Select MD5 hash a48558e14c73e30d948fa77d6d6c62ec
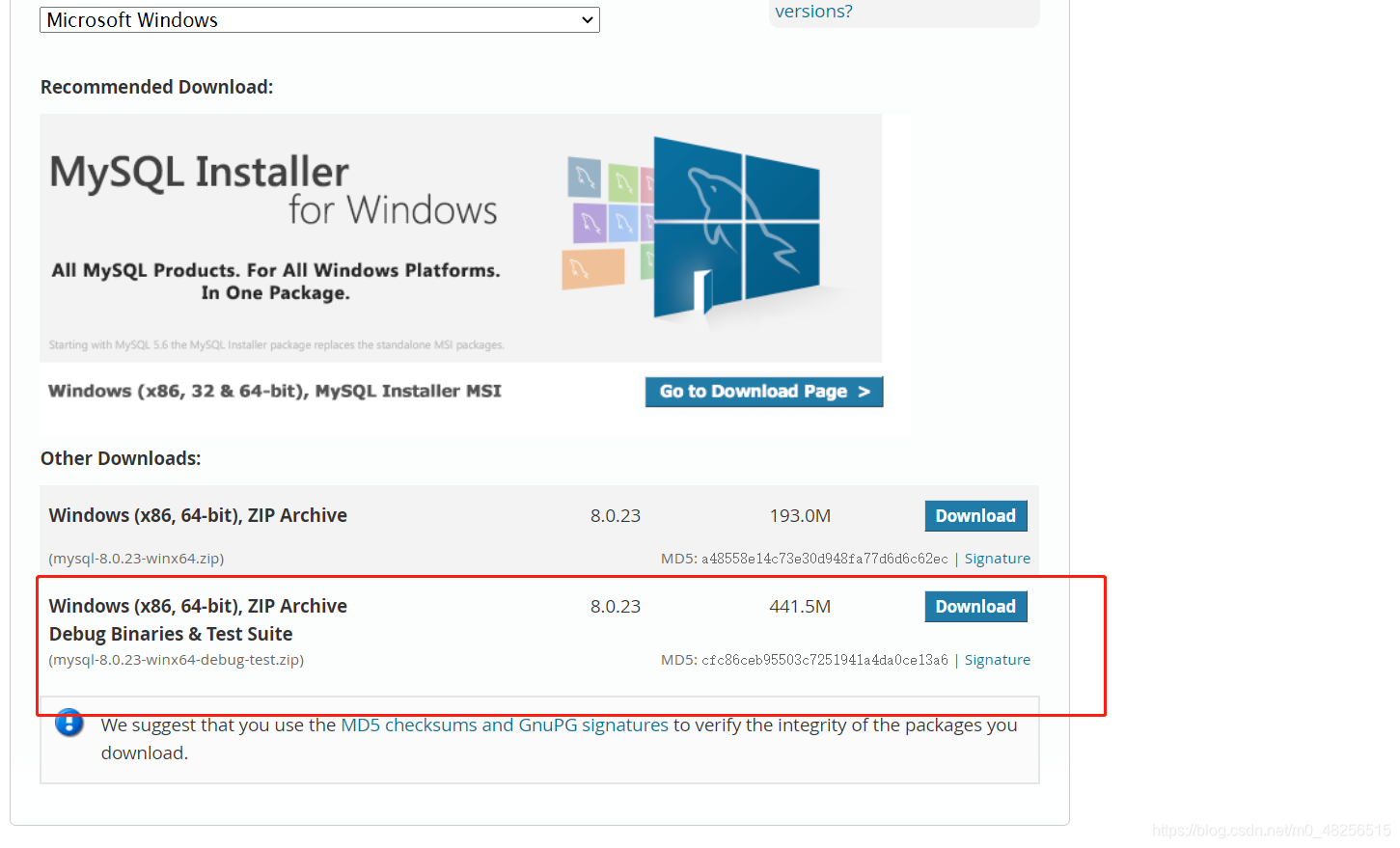Screen dimensions: 1400x848 pos(825,559)
